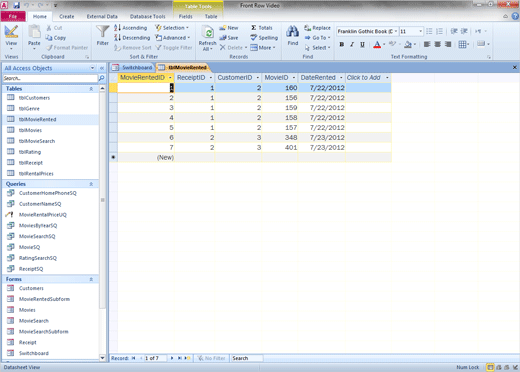520x372 pixels.
Task: Click the navigation pane scroll down arrow
Action: coord(102,358)
